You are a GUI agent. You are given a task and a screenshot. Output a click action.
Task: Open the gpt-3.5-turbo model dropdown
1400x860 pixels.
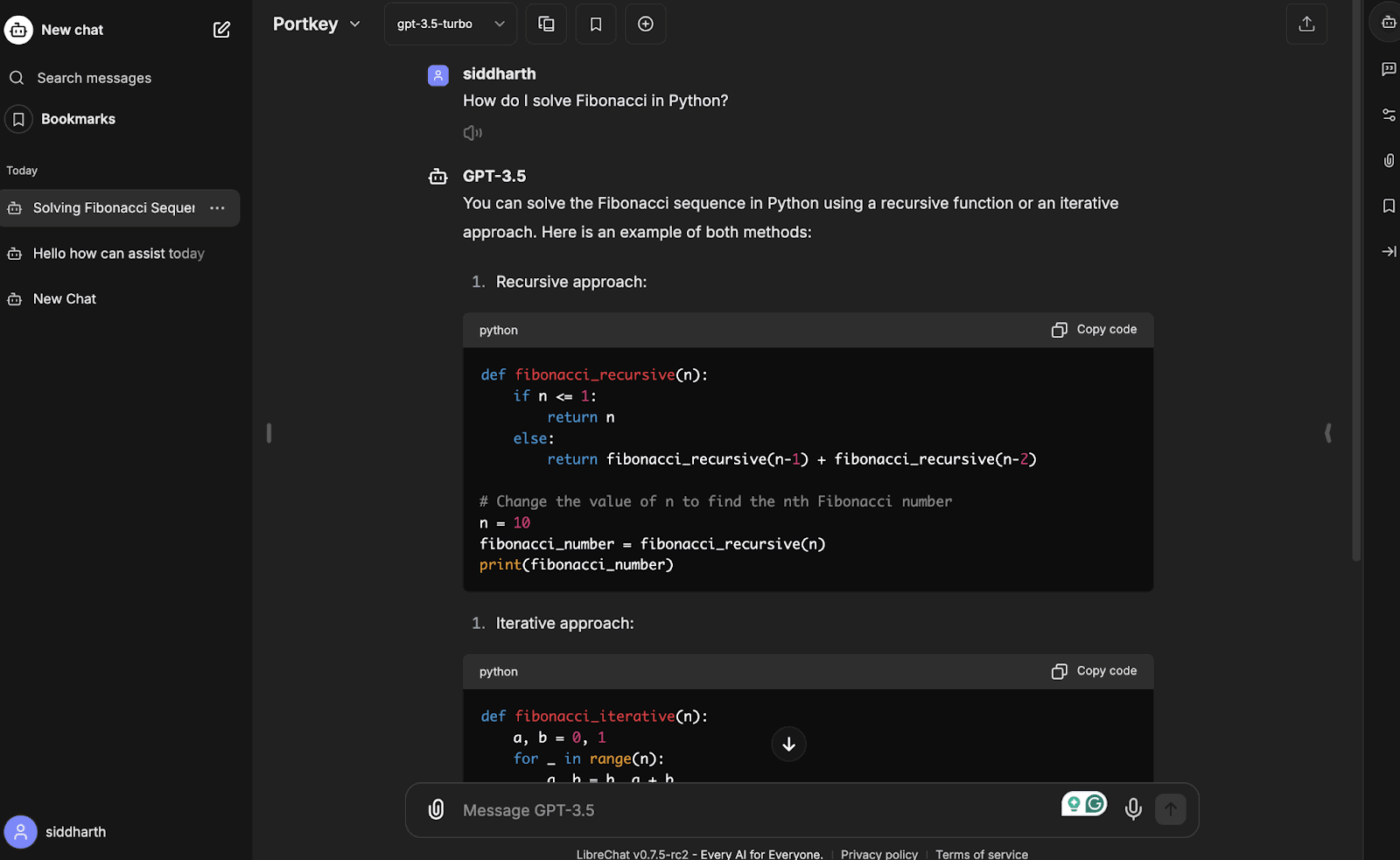coord(450,23)
